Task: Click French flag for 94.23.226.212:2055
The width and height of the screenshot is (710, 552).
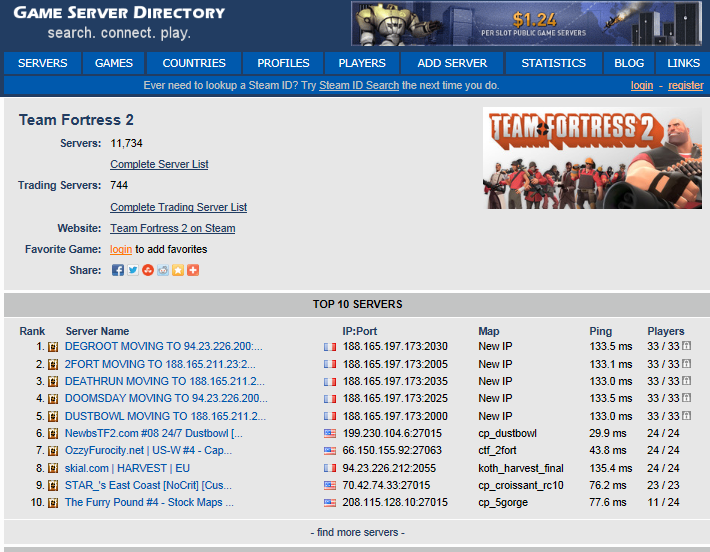Action: (x=330, y=468)
